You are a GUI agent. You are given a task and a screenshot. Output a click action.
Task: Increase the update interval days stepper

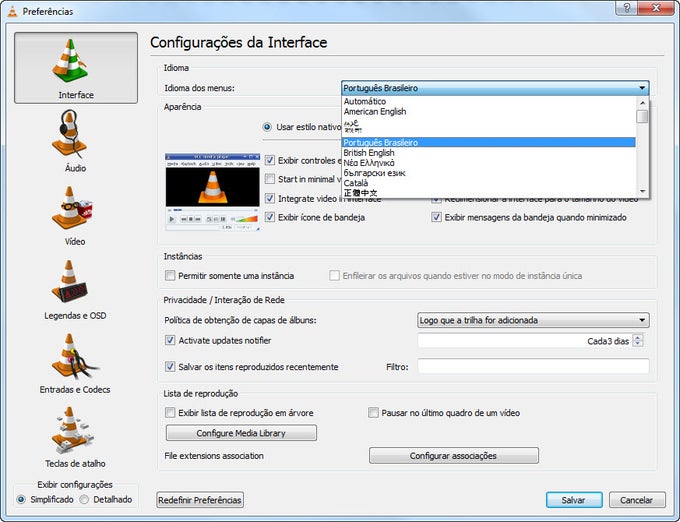[x=638, y=337]
